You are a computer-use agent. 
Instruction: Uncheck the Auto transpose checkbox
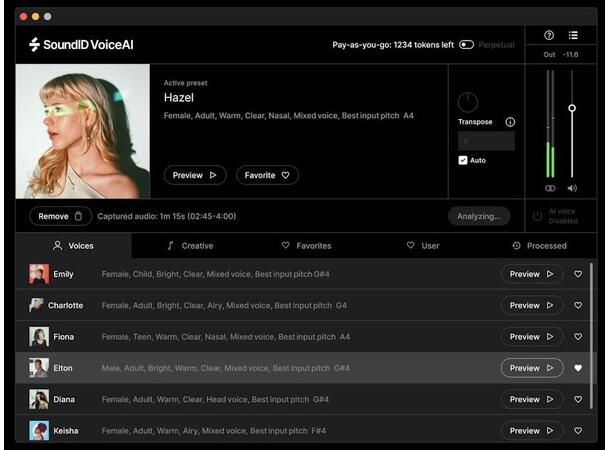point(463,160)
